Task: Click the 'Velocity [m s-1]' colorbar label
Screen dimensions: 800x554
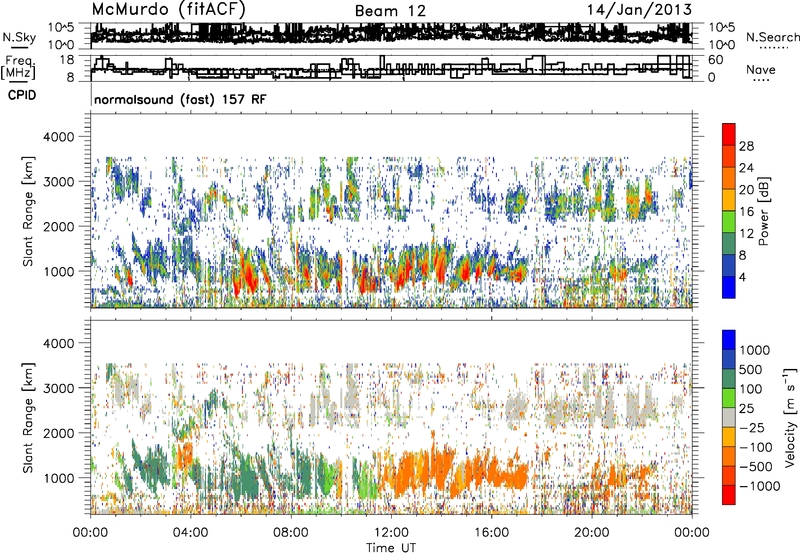Action: (x=790, y=417)
